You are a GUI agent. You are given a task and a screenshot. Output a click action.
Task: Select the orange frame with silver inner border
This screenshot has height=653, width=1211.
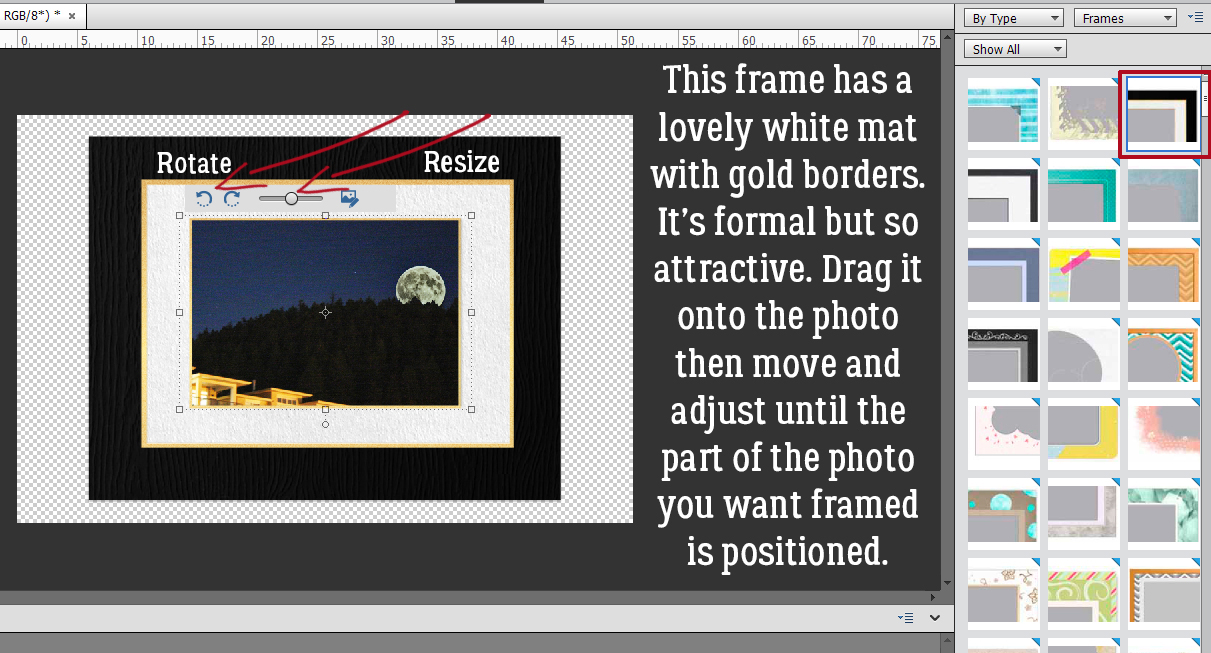[1163, 594]
